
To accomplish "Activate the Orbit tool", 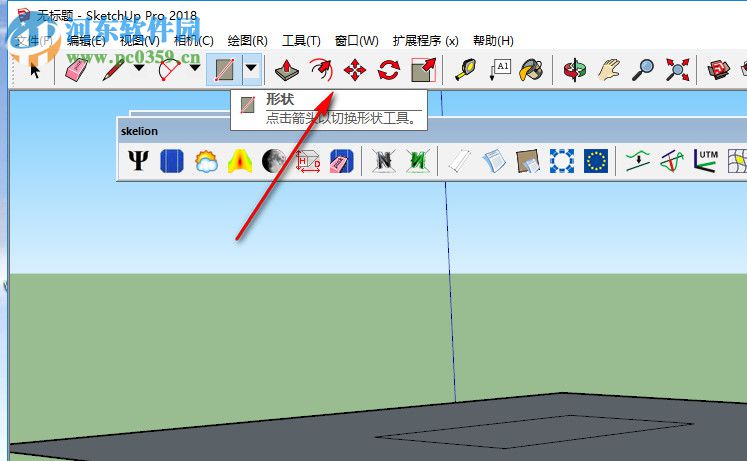I will click(575, 70).
